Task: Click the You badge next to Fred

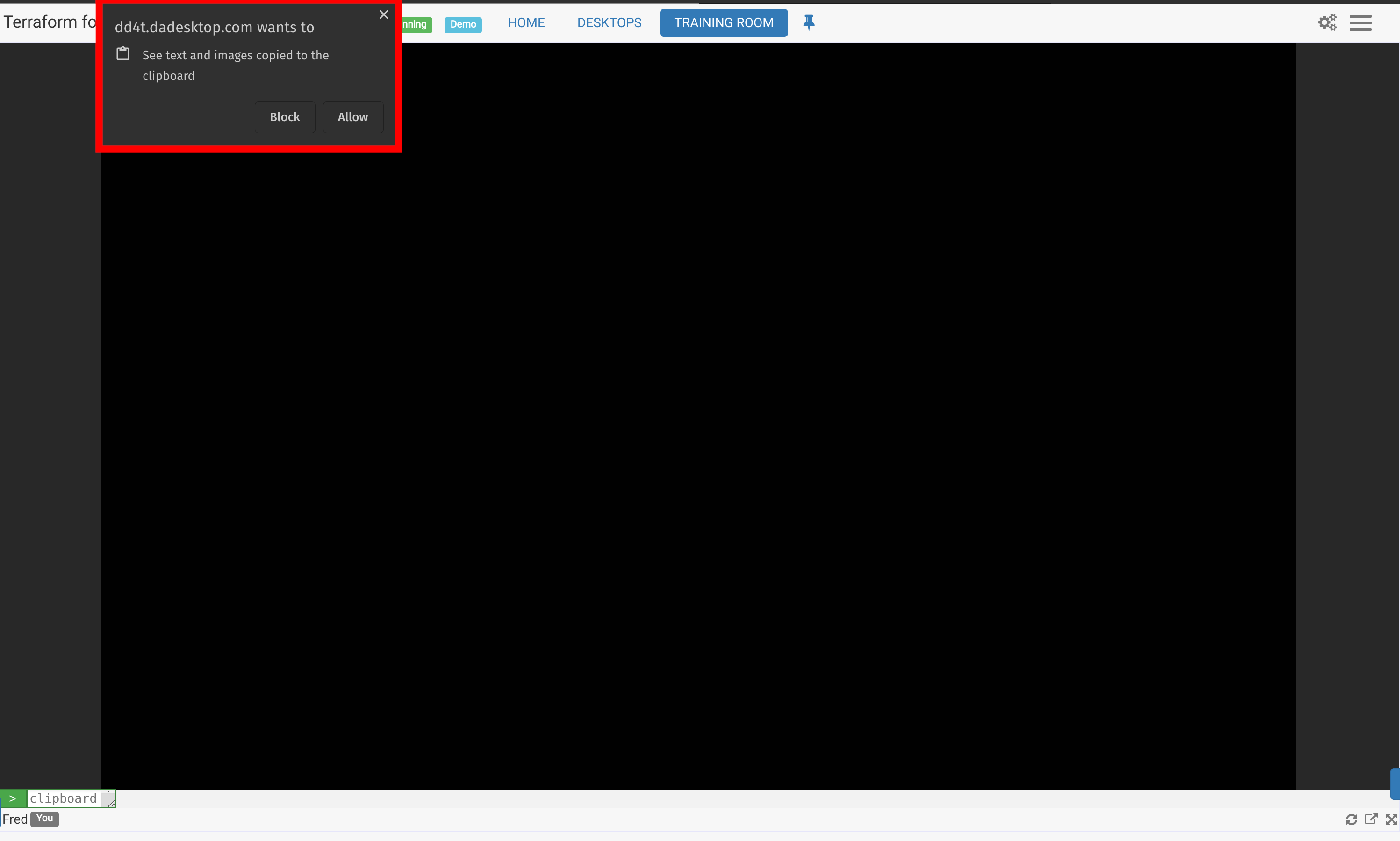Action: tap(45, 819)
